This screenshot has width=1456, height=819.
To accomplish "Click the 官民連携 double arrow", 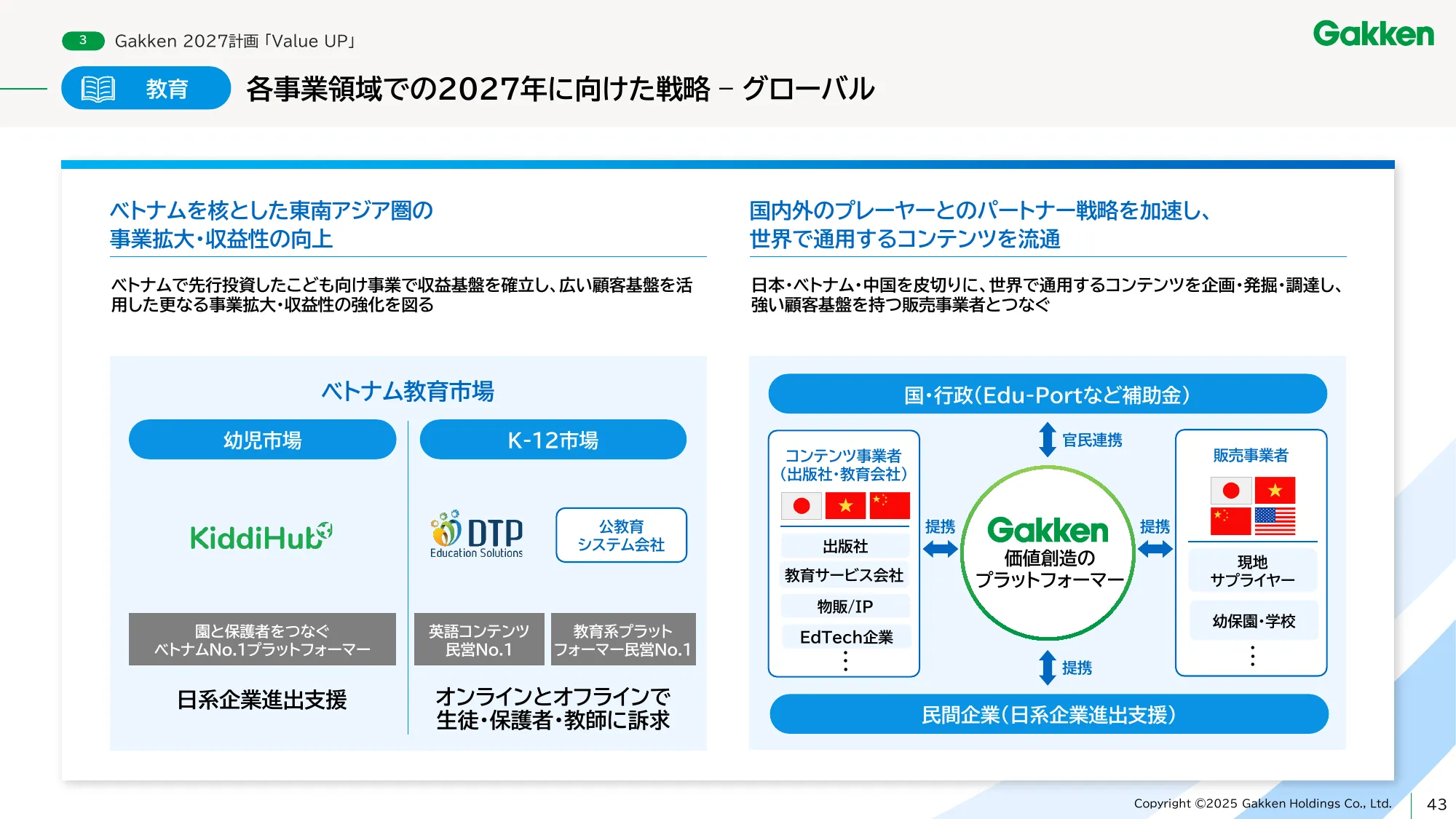I will click(1048, 440).
